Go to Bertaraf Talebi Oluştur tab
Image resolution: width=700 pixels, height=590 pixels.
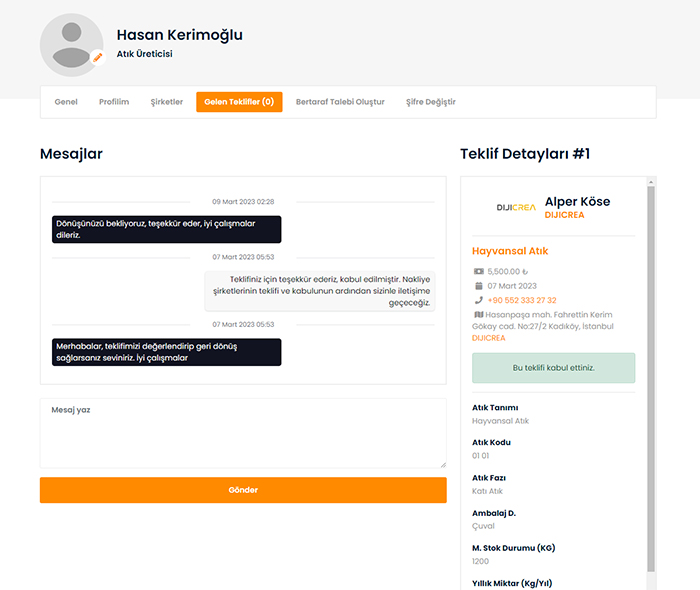pyautogui.click(x=340, y=102)
